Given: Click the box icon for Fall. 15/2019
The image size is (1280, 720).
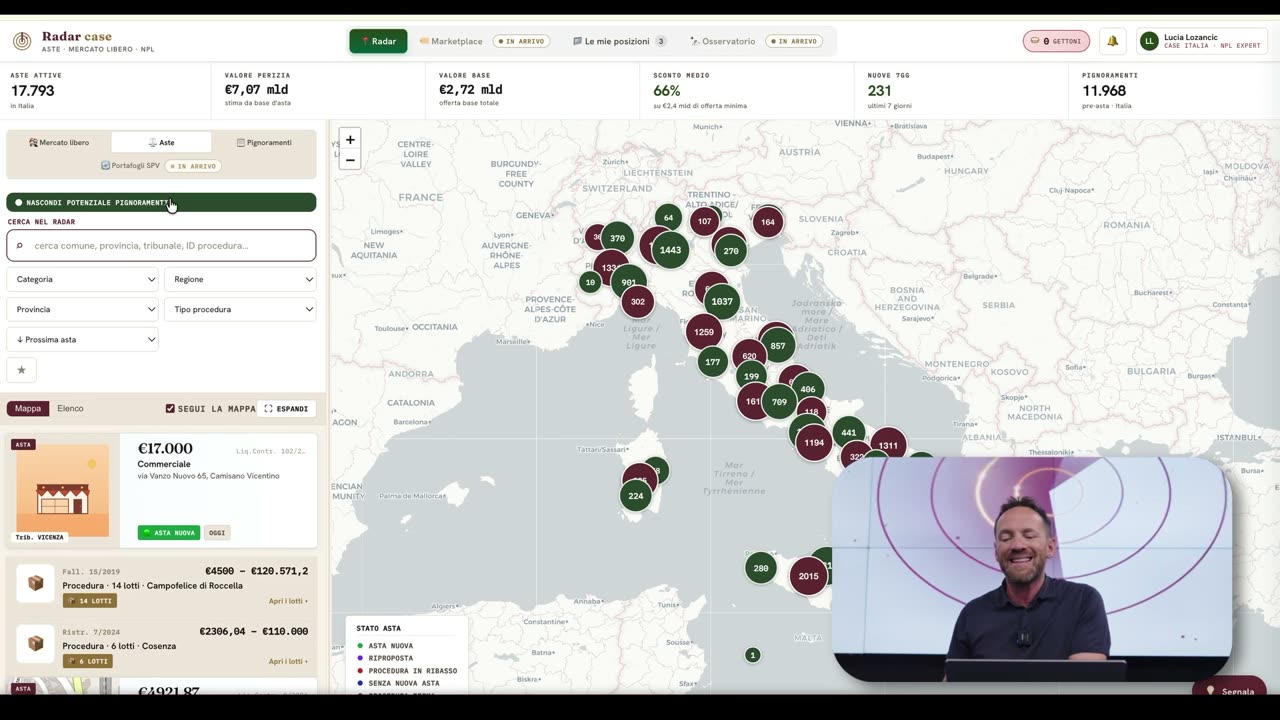Looking at the screenshot, I should click(35, 583).
